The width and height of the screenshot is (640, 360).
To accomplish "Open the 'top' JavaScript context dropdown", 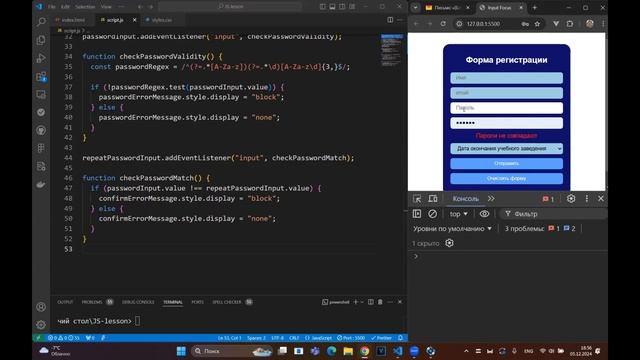I will pyautogui.click(x=458, y=214).
